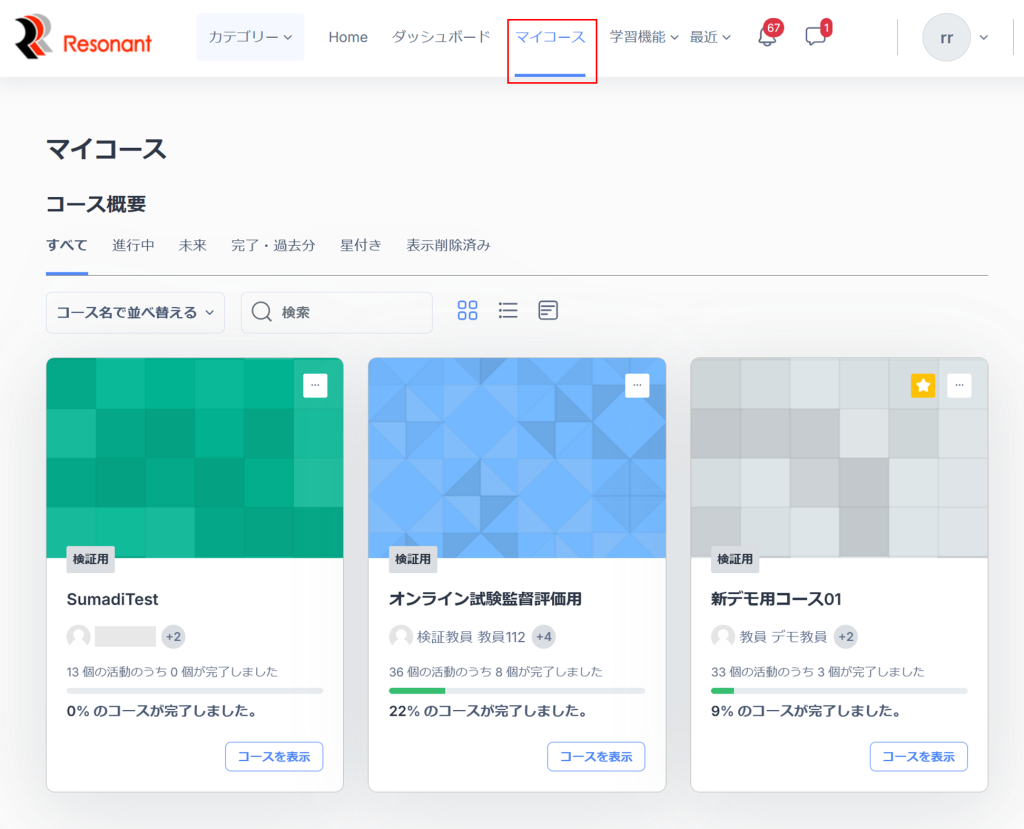Expand the 学習機能 menu
This screenshot has width=1024, height=829.
click(x=644, y=37)
